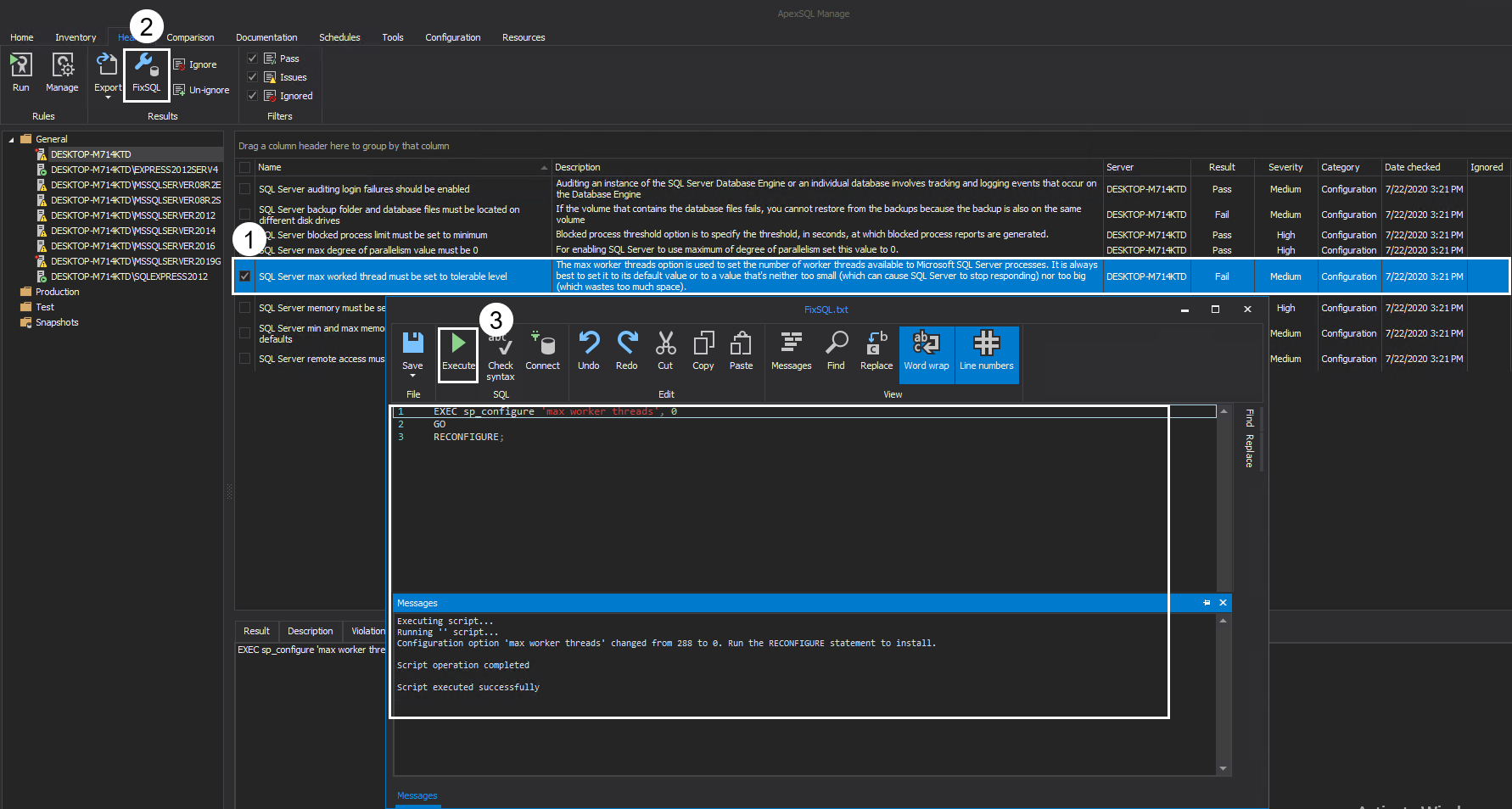Check the select-all header checkbox
Viewport: 1512px width, 809px height.
point(244,168)
